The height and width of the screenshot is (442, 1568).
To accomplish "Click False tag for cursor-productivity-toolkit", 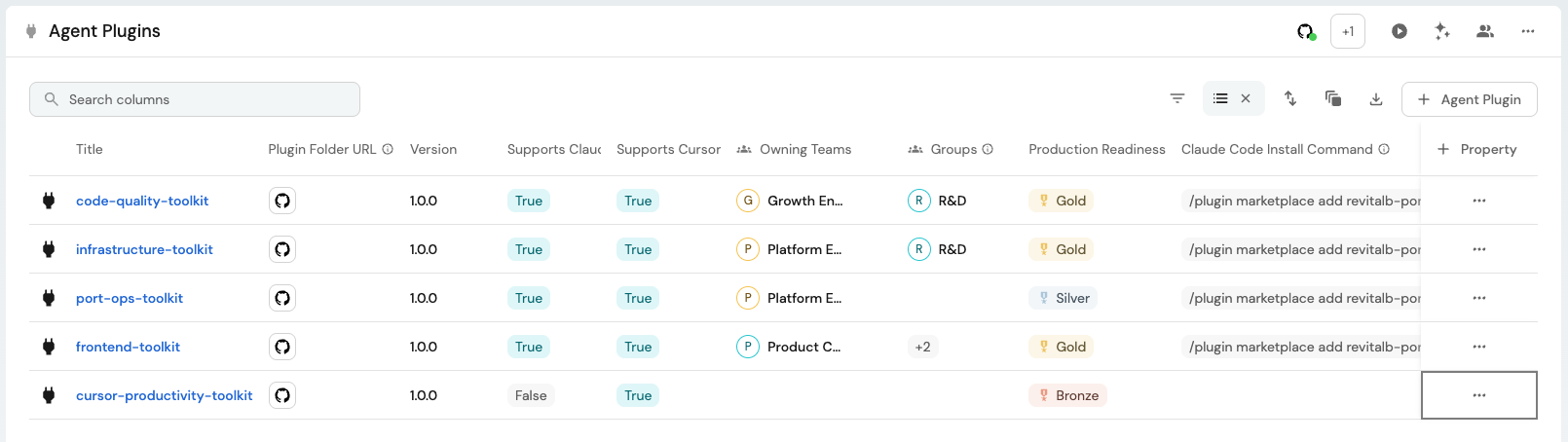I will 531,395.
